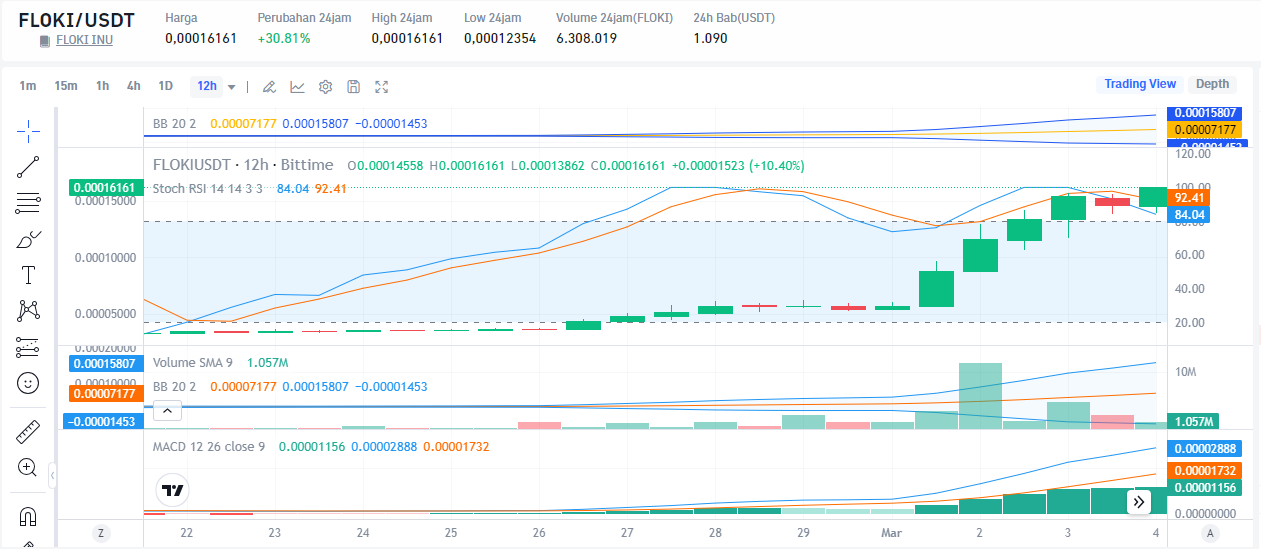Click the 6.308.019 volume value
1261x549 pixels.
pos(586,38)
